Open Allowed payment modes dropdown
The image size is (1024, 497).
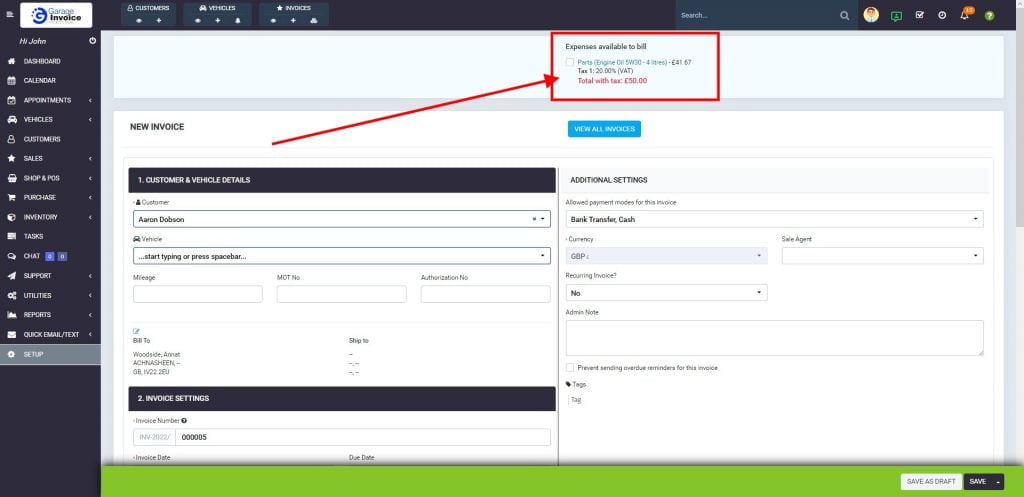click(775, 219)
